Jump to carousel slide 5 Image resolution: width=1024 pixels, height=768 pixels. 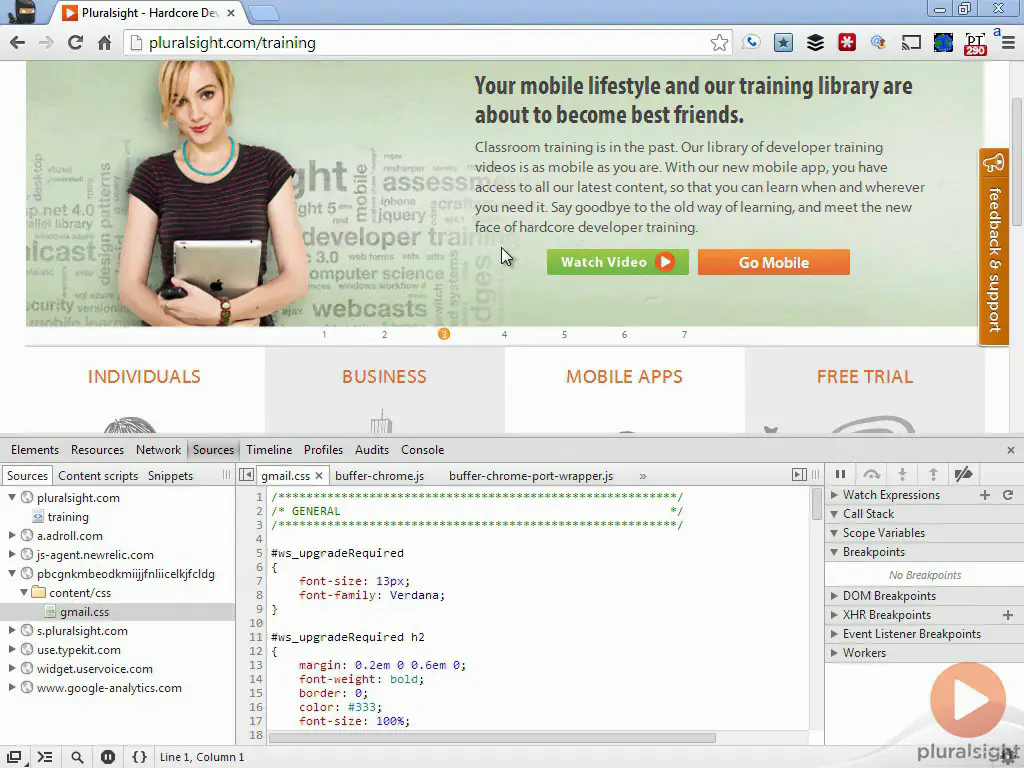pyautogui.click(x=564, y=334)
